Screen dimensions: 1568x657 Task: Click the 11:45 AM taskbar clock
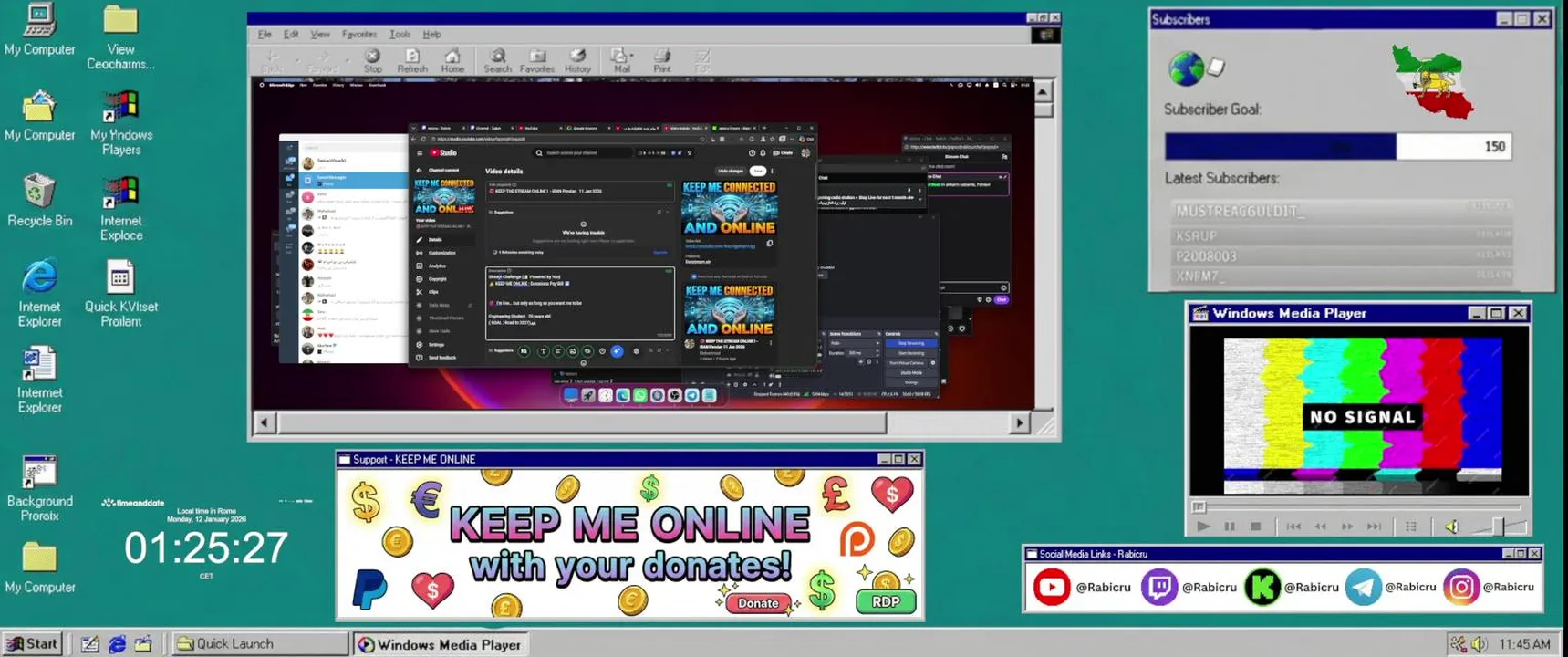[1524, 644]
